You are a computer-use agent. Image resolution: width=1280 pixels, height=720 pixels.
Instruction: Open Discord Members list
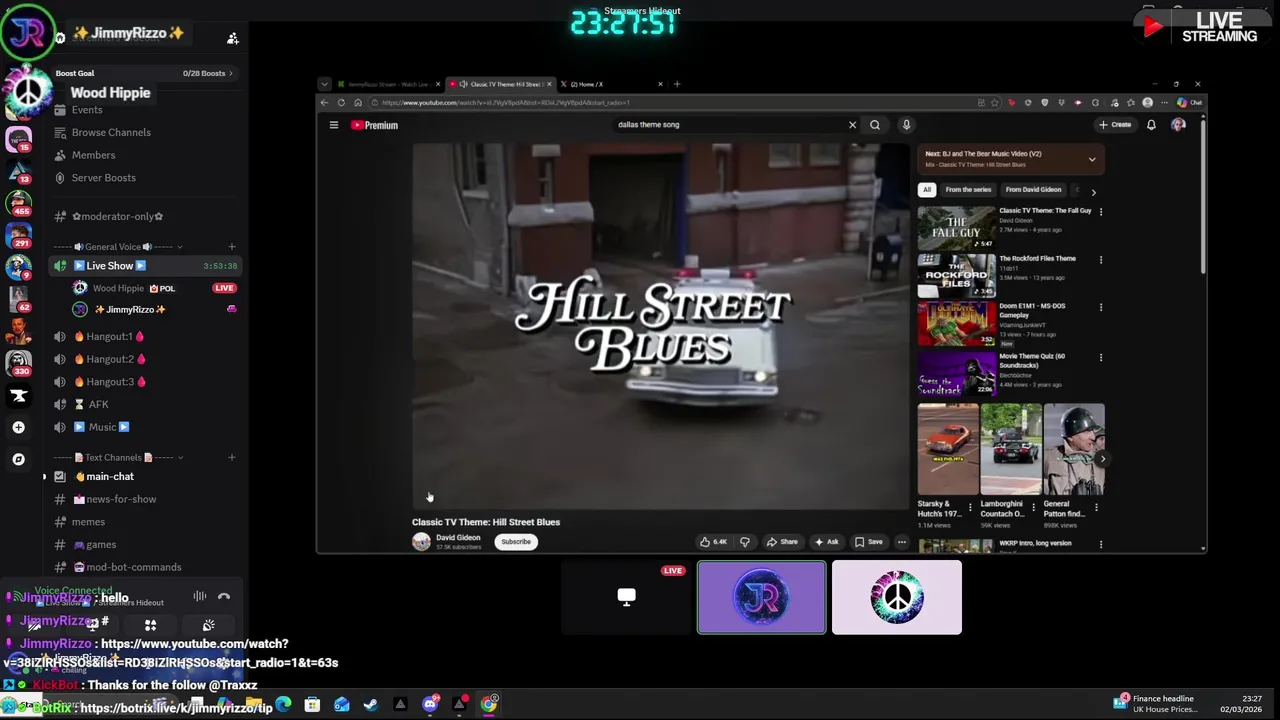[x=93, y=155]
